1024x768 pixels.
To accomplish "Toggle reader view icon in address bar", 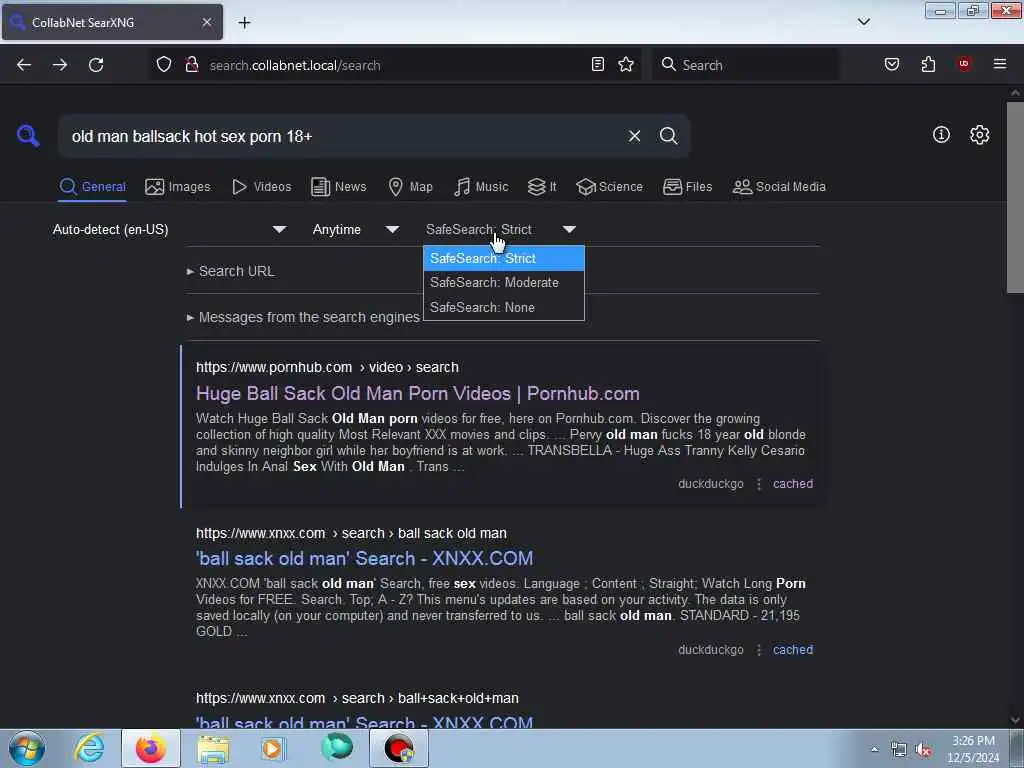I will coord(598,64).
